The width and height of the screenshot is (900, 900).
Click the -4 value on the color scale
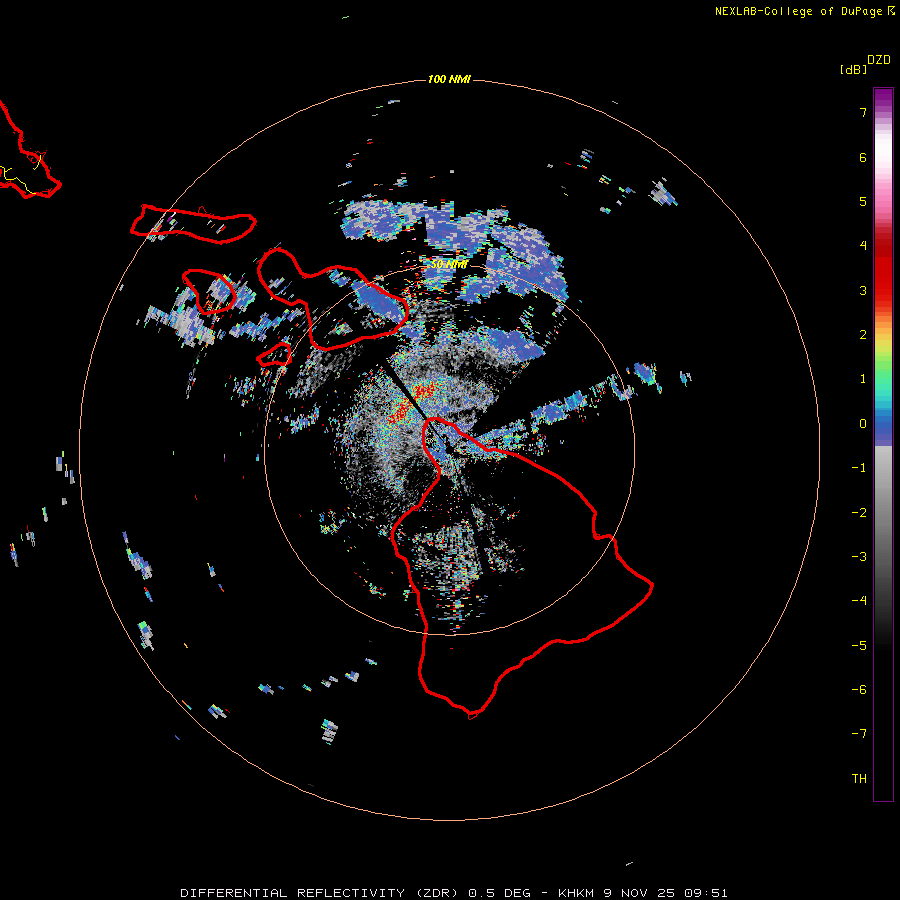(859, 601)
